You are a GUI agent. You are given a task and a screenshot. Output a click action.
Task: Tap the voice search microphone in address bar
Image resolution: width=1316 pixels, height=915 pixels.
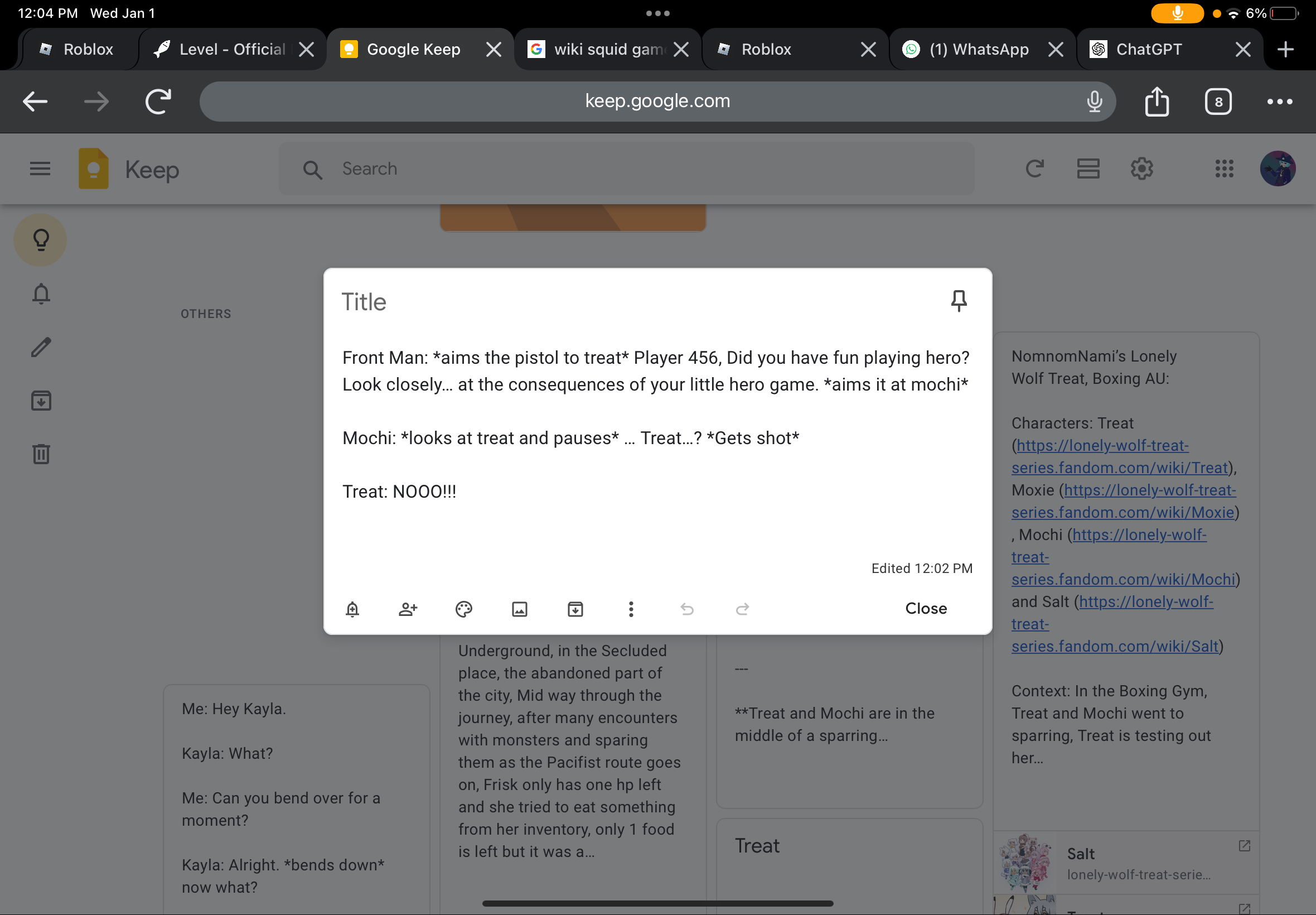click(1094, 102)
